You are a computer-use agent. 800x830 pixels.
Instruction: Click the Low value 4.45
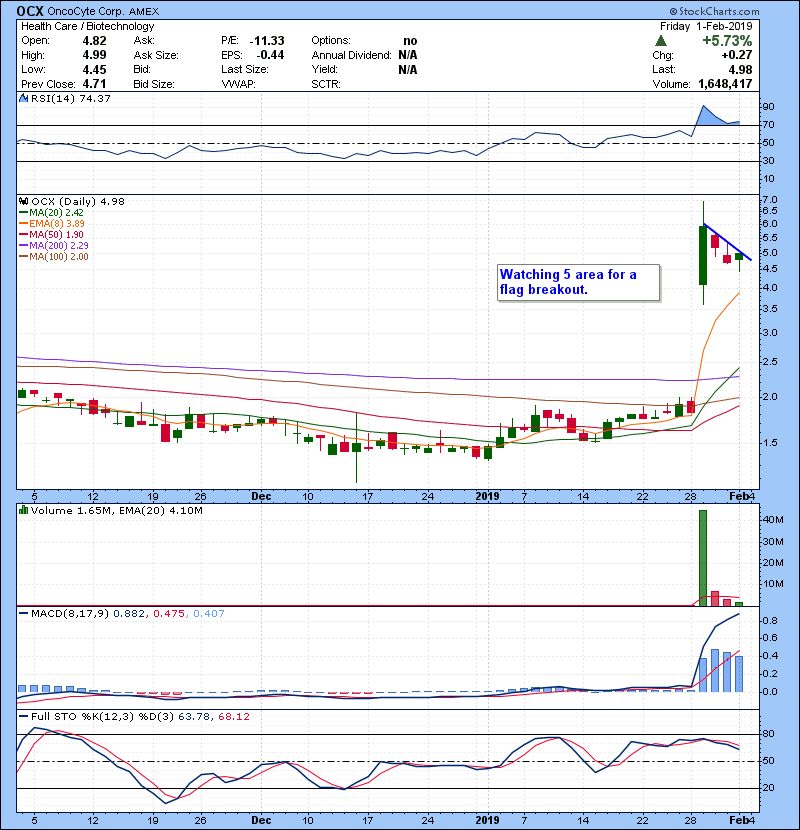[94, 70]
